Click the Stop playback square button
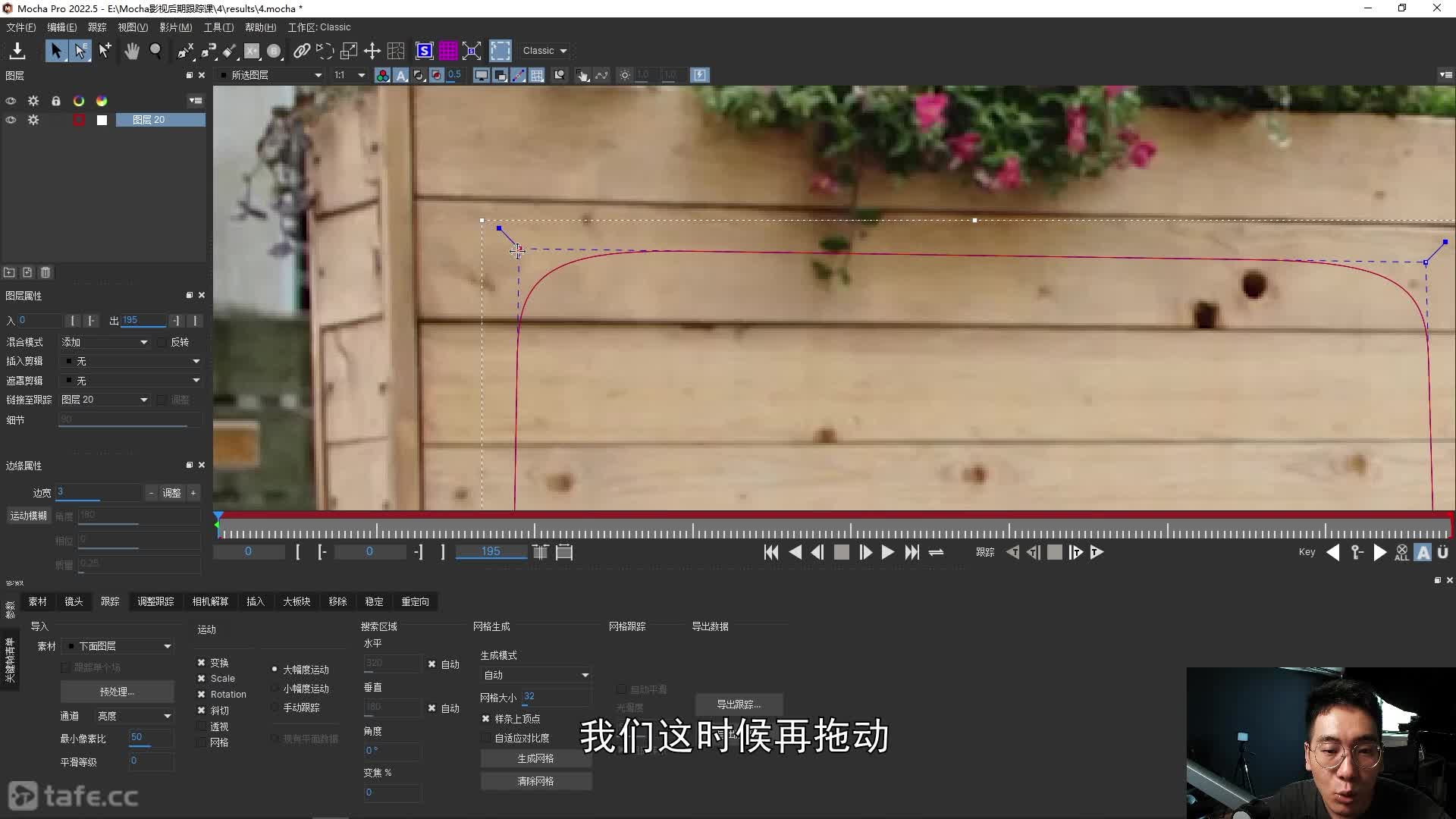 842,553
